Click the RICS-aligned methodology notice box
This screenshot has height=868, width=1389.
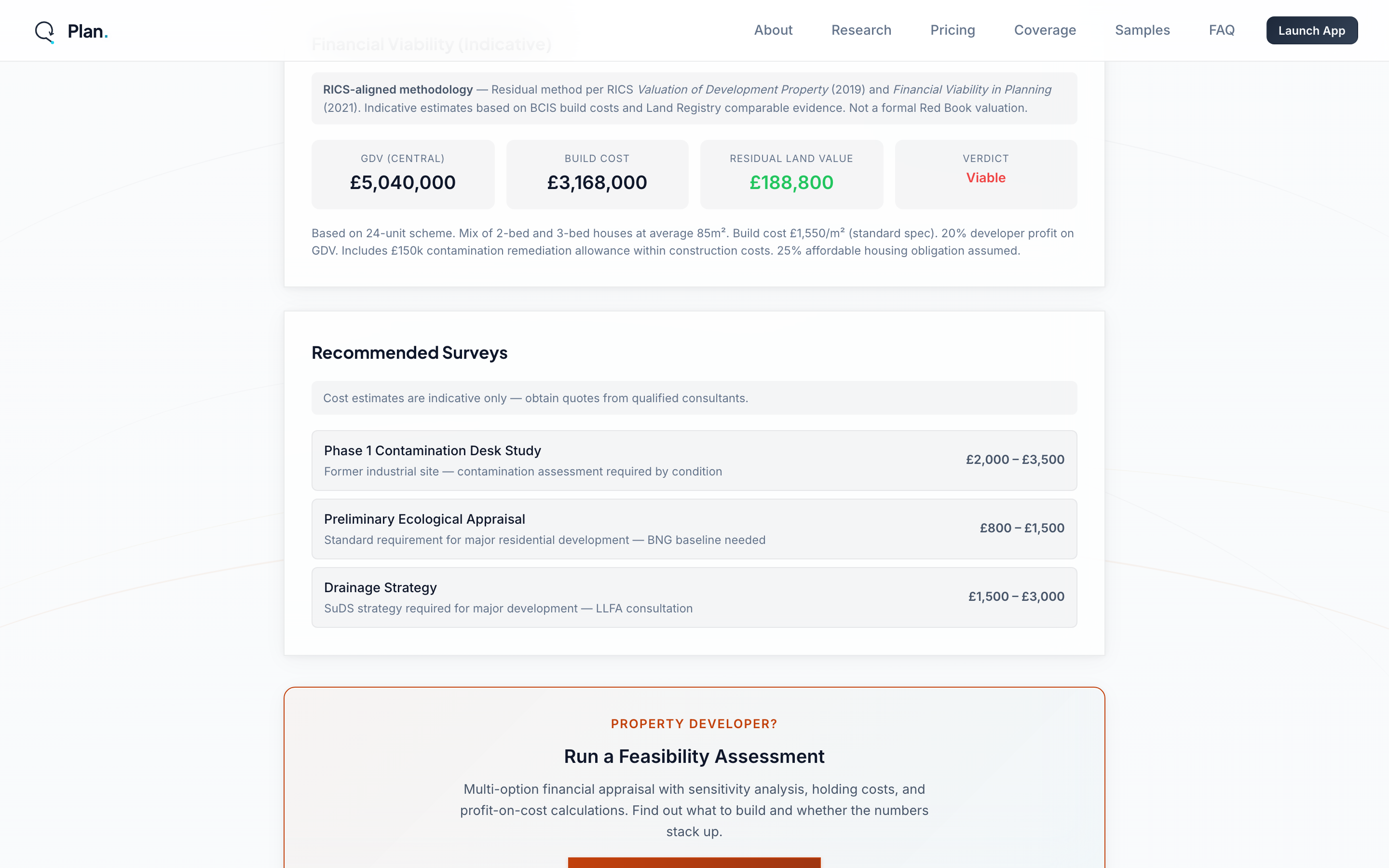tap(694, 98)
